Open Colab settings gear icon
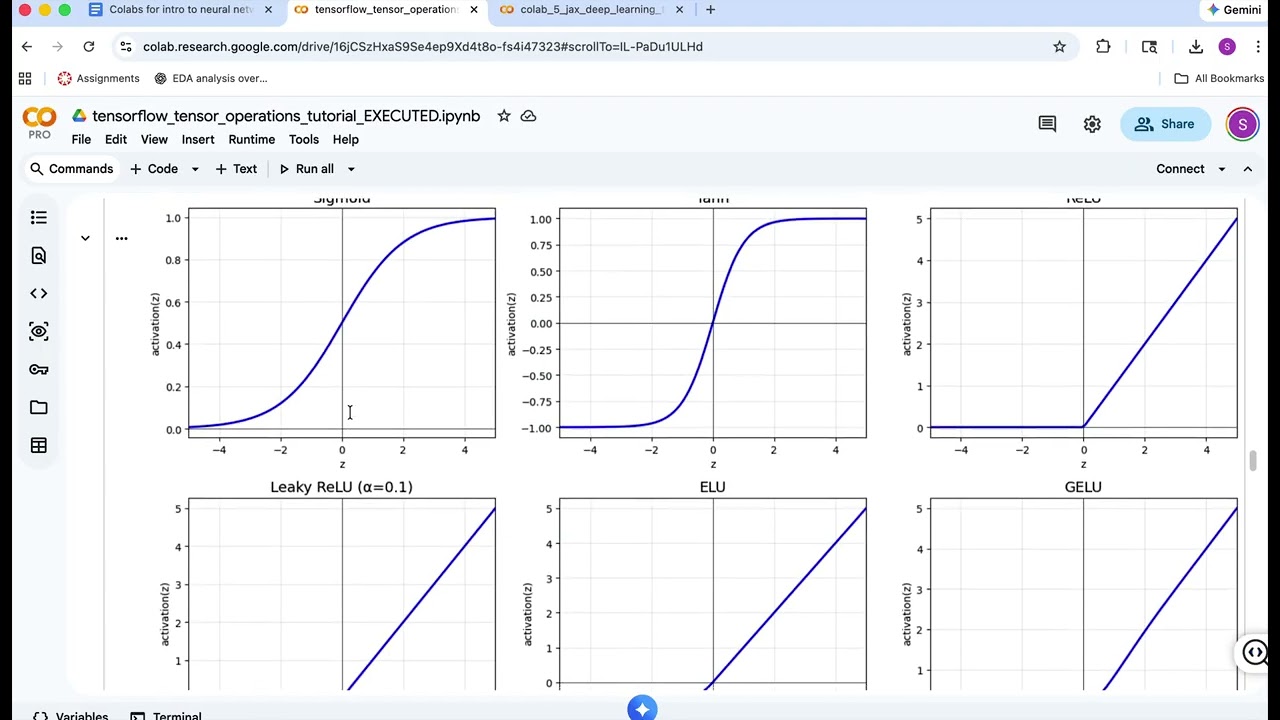 (1092, 124)
